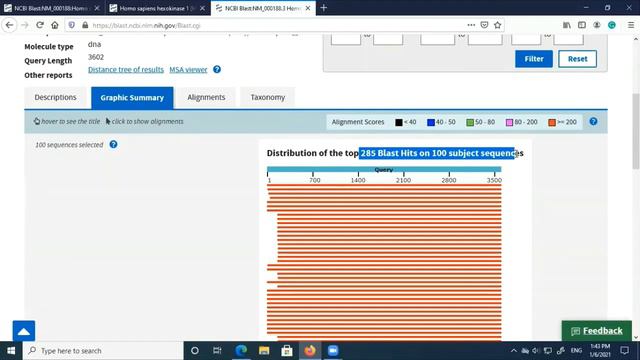Open the Firefox hamburger menu

click(631, 25)
